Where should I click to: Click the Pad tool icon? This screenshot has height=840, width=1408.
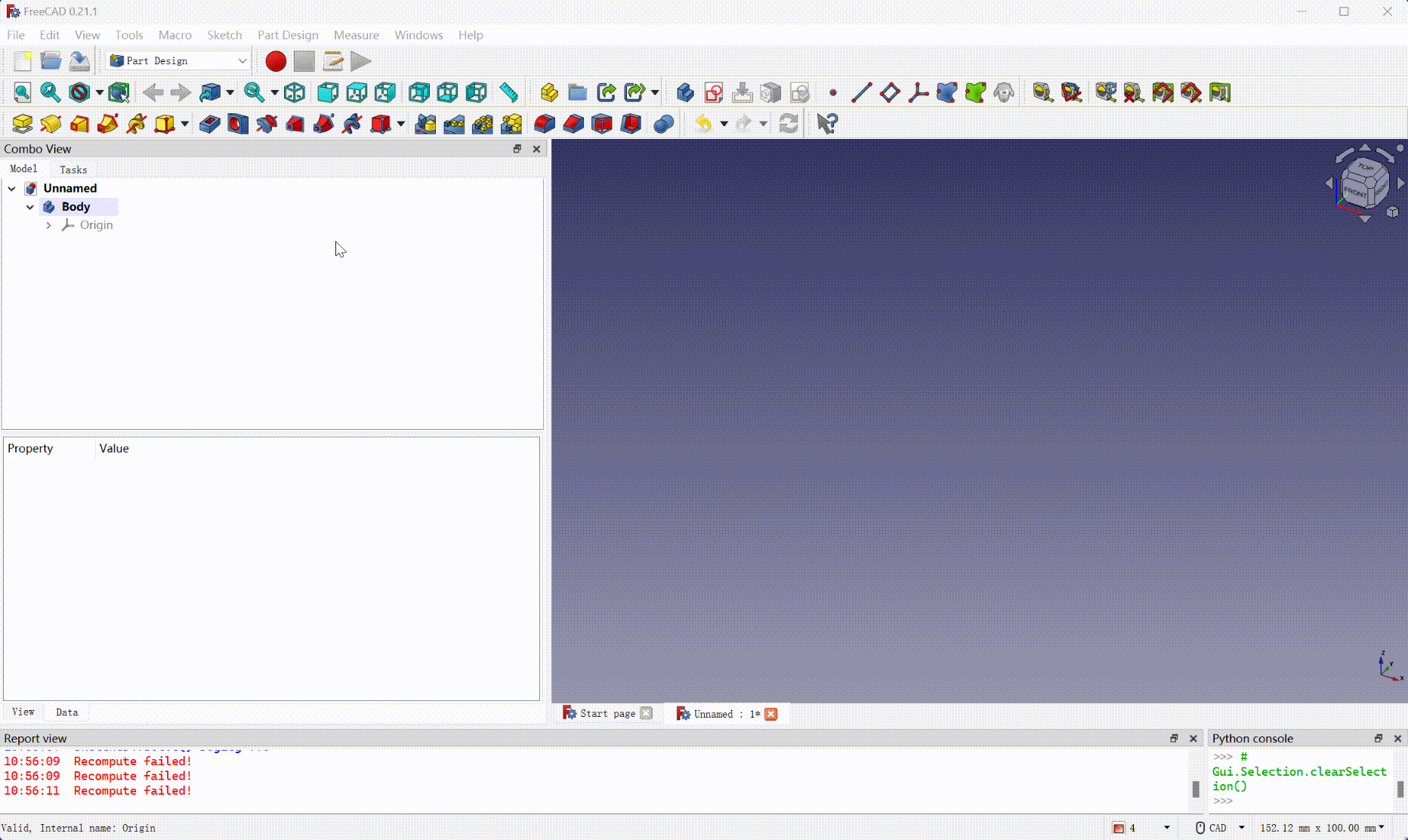23,124
